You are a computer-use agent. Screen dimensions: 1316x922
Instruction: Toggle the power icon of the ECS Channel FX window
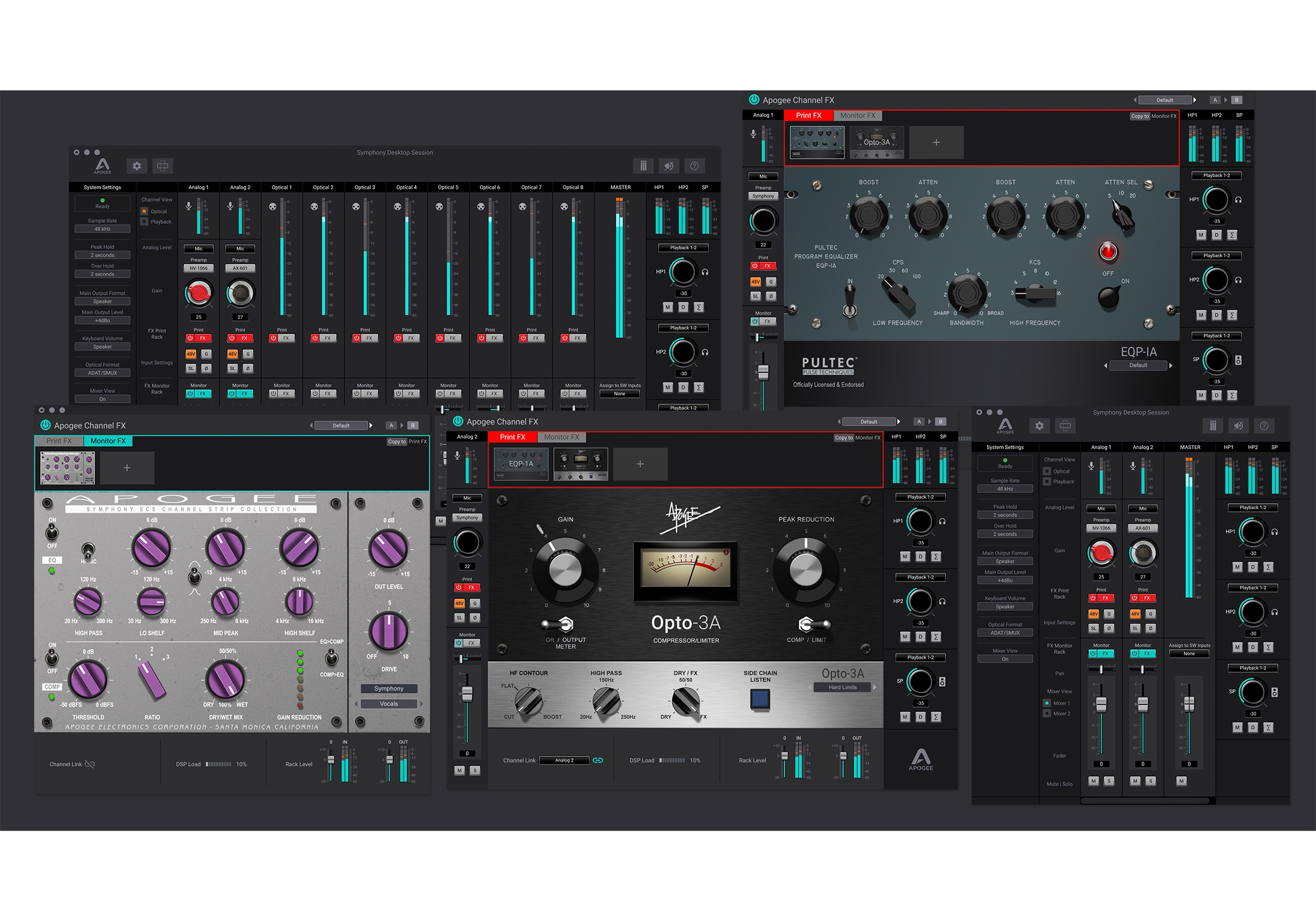[45, 425]
